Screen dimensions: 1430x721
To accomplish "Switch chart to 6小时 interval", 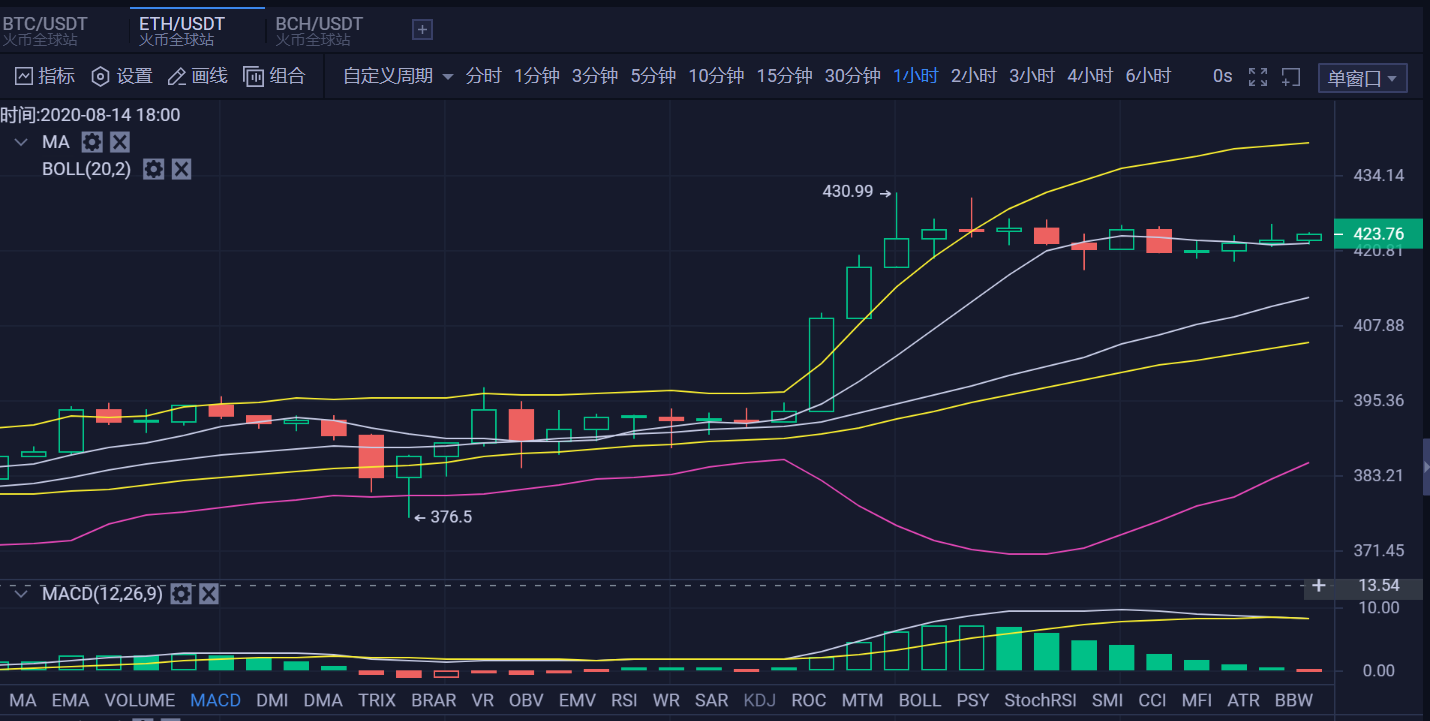I will pos(1148,76).
